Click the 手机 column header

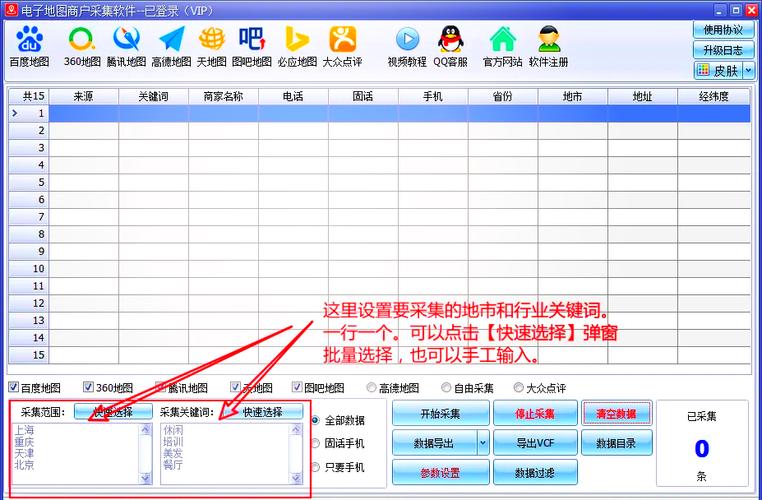[432, 97]
